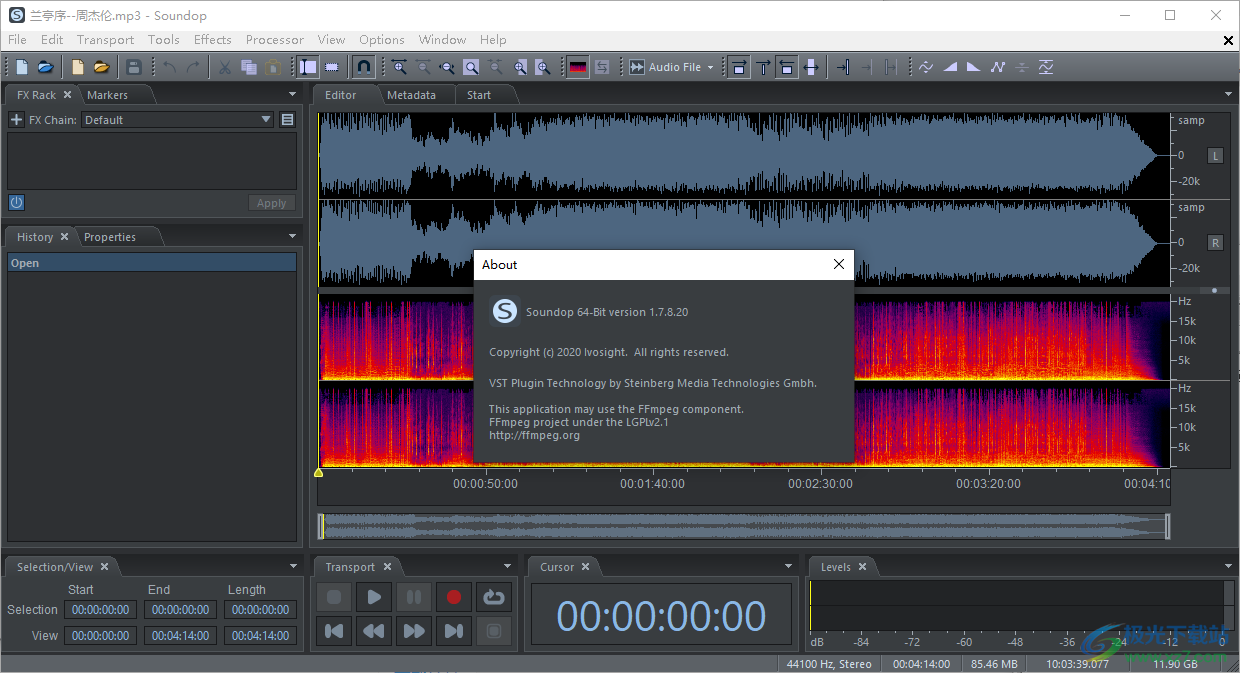Screen dimensions: 1240x673
Task: Open the Audio File dropdown in toolbar
Action: click(x=672, y=67)
